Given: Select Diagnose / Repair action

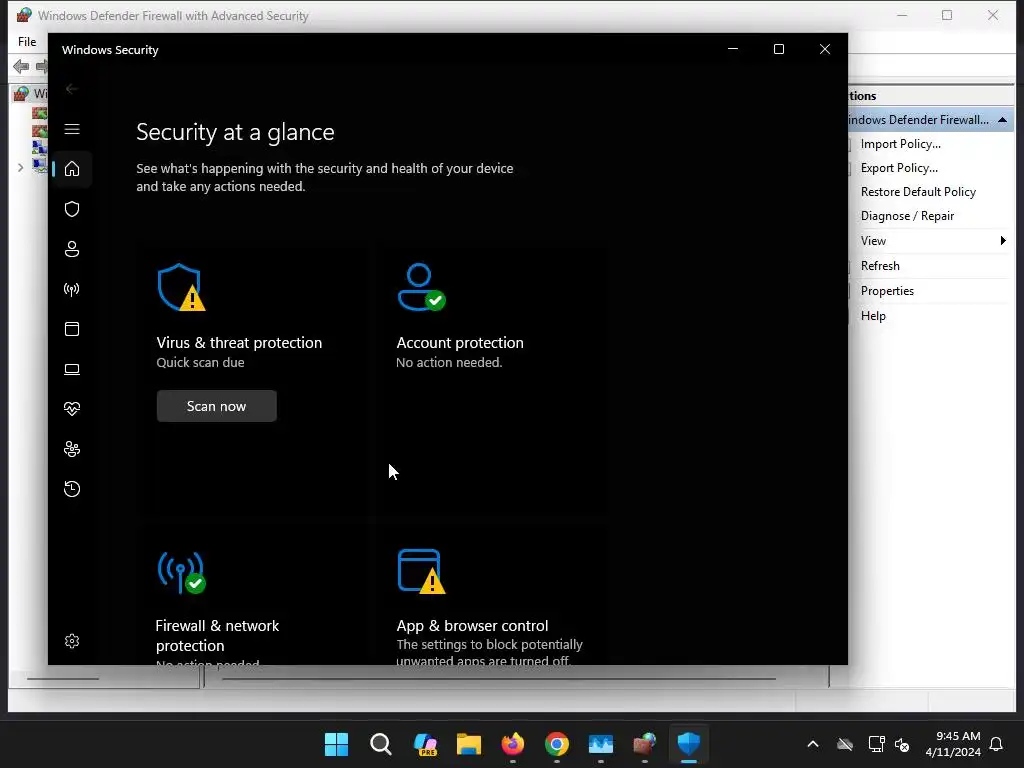Looking at the screenshot, I should 907,216.
